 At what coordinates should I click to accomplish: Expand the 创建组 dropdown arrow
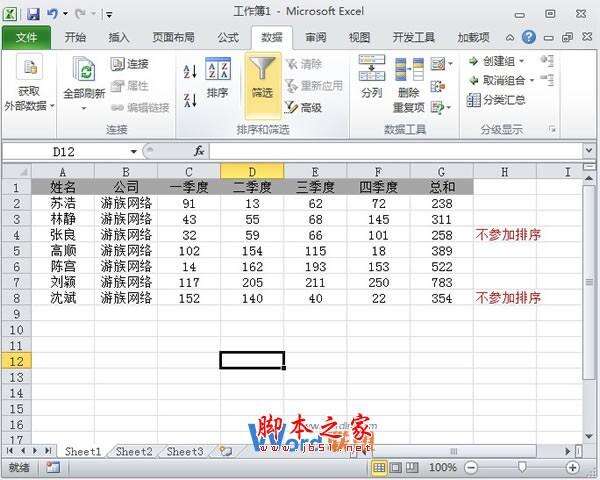(521, 61)
